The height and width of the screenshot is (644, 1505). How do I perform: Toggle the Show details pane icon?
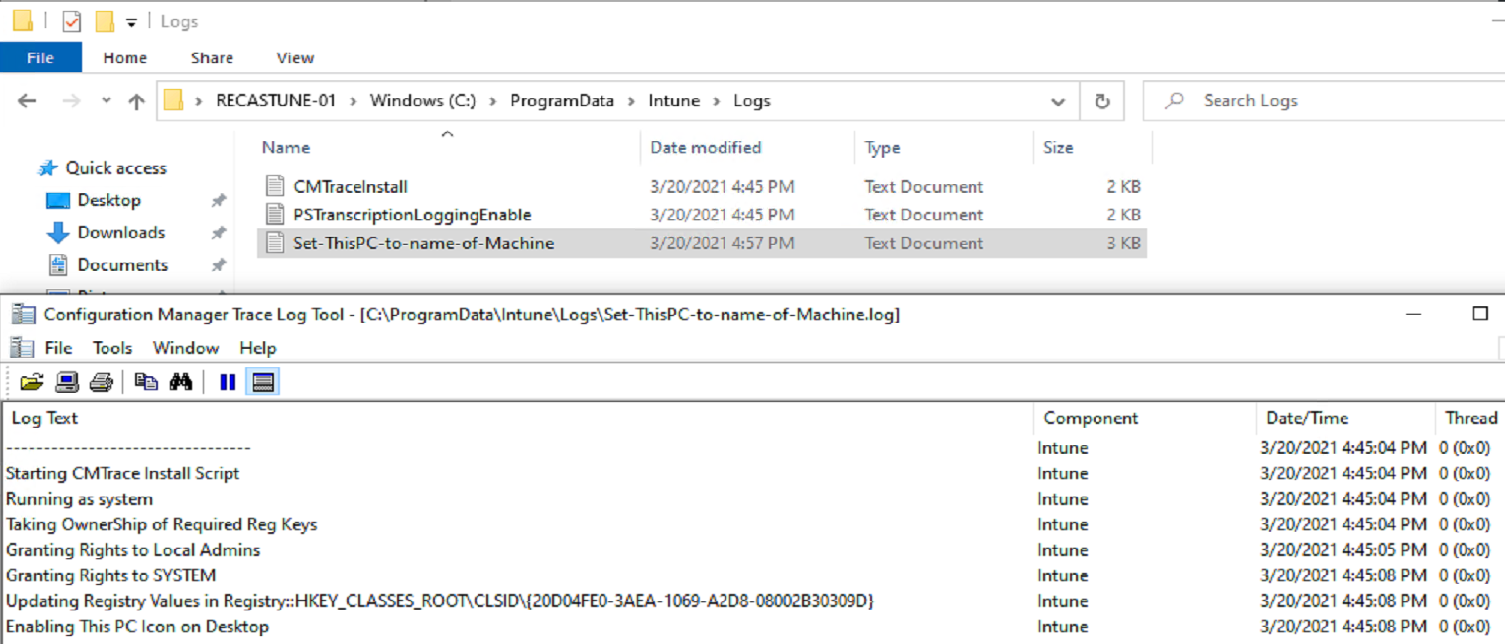tap(263, 382)
